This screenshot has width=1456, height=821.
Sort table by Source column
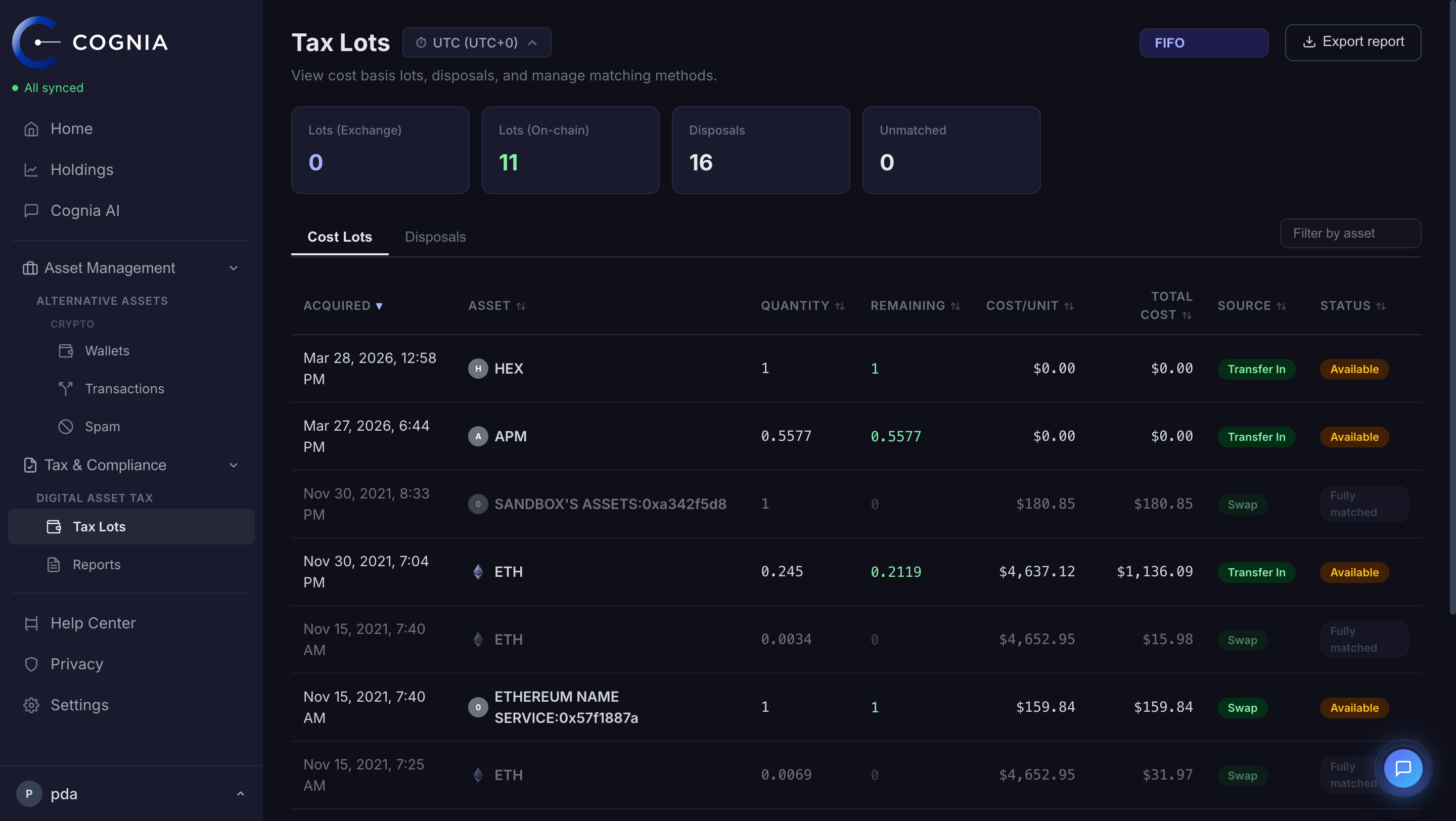click(x=1251, y=306)
